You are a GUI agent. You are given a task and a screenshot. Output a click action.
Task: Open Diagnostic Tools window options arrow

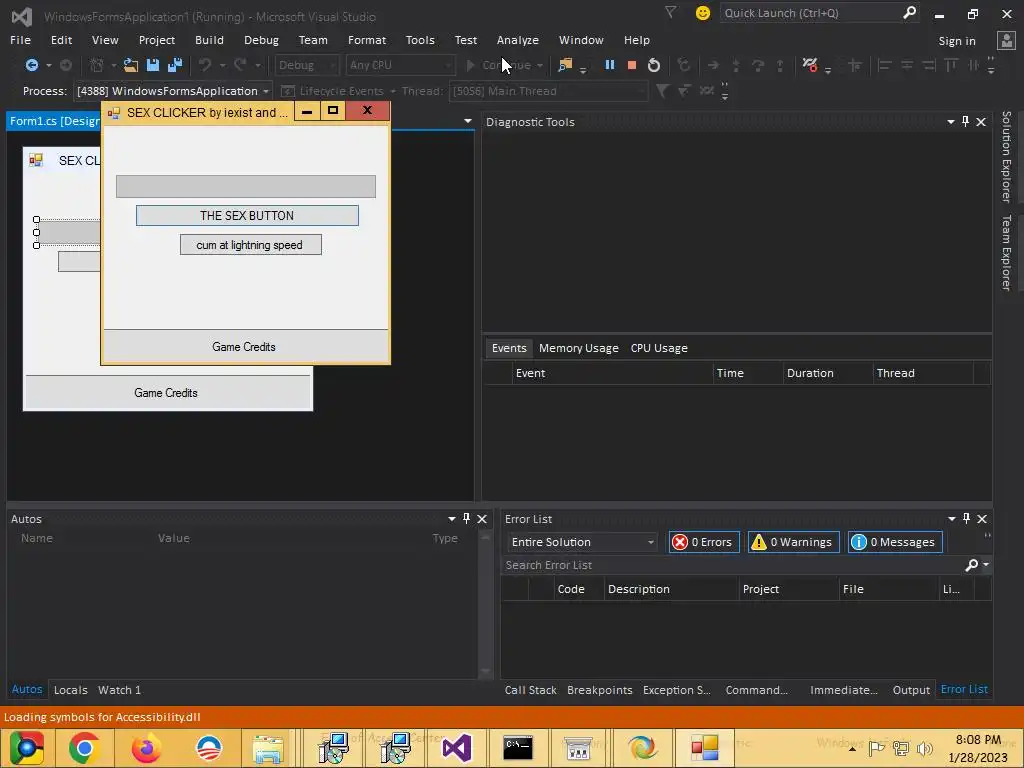[951, 121]
